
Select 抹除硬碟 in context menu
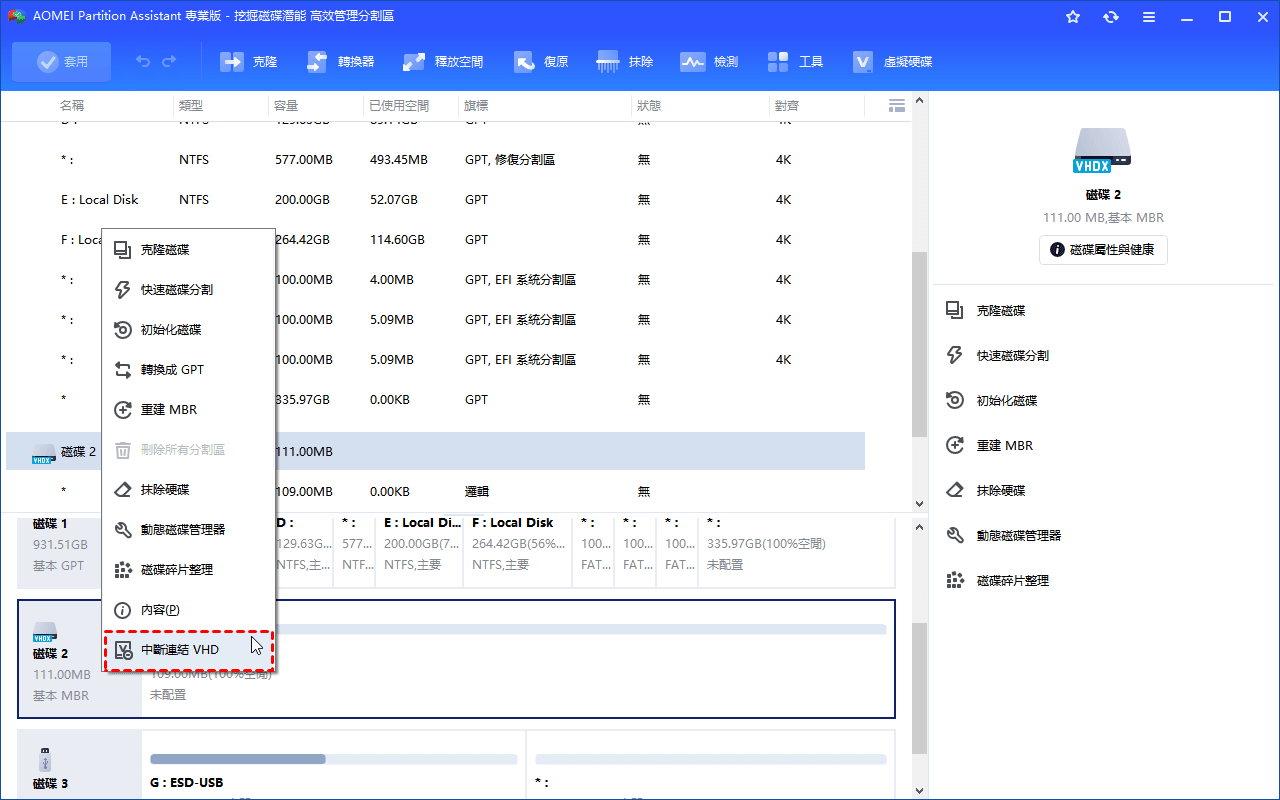189,490
